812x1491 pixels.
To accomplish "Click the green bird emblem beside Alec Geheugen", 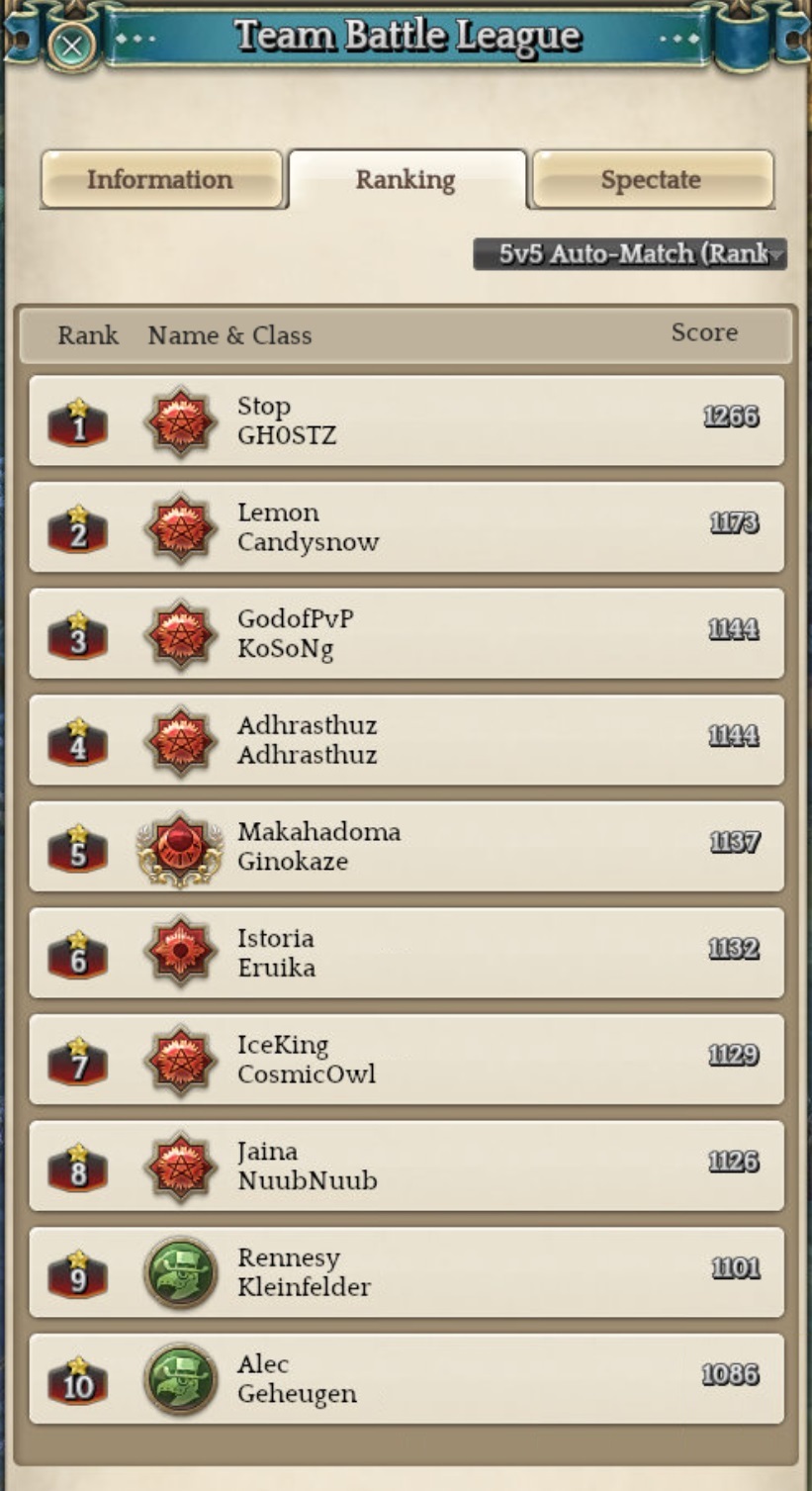I will tap(180, 1379).
